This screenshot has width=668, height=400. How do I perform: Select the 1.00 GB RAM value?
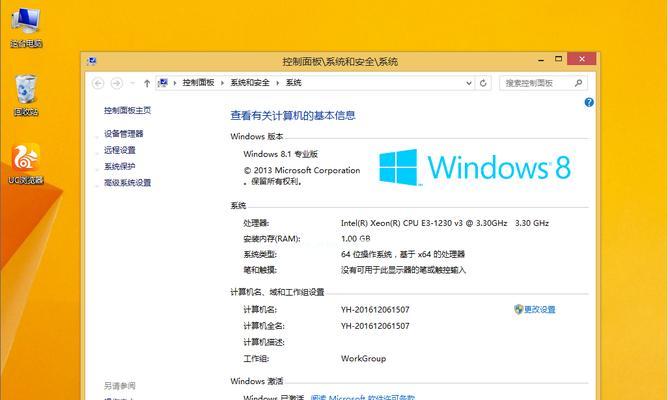pos(356,239)
